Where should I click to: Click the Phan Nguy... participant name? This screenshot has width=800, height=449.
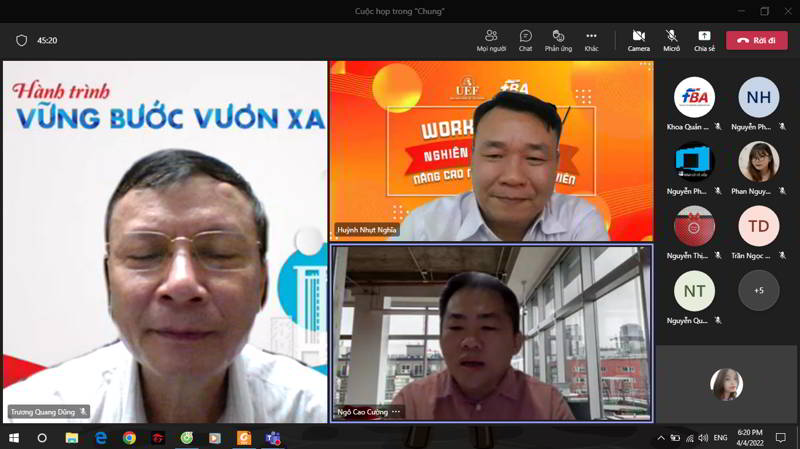click(751, 191)
